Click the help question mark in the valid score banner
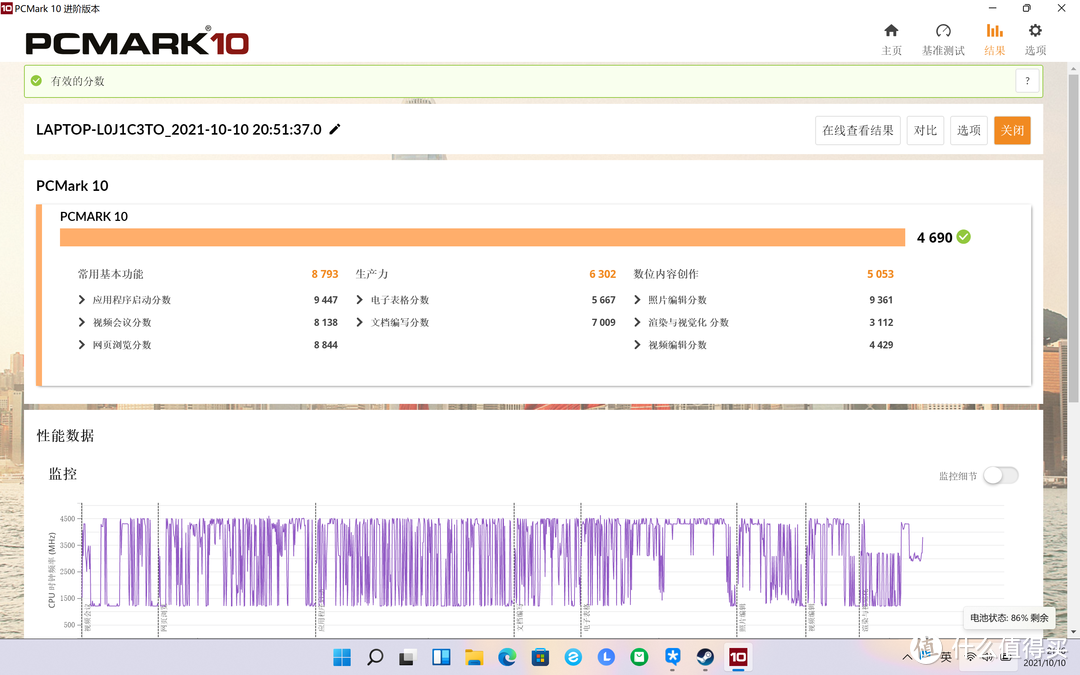1080x675 pixels. [x=1027, y=81]
